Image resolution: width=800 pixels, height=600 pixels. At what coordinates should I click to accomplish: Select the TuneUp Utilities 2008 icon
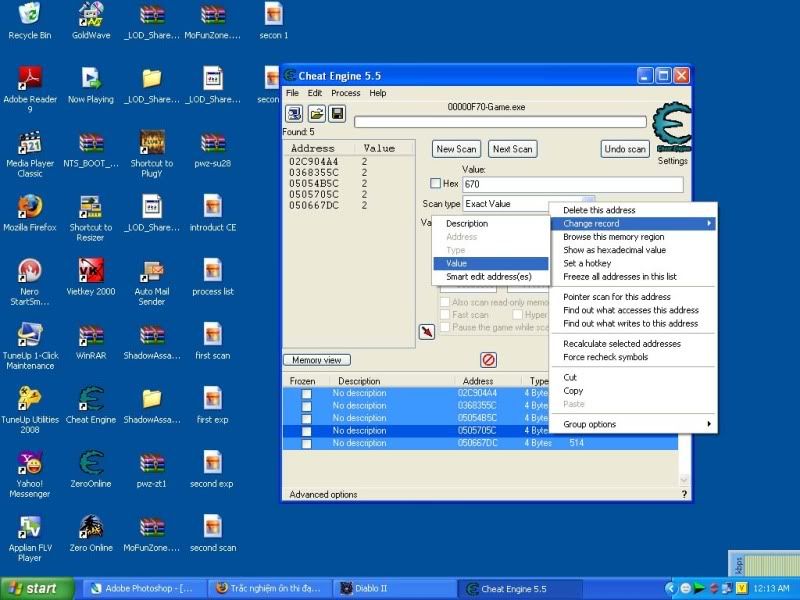tap(30, 410)
